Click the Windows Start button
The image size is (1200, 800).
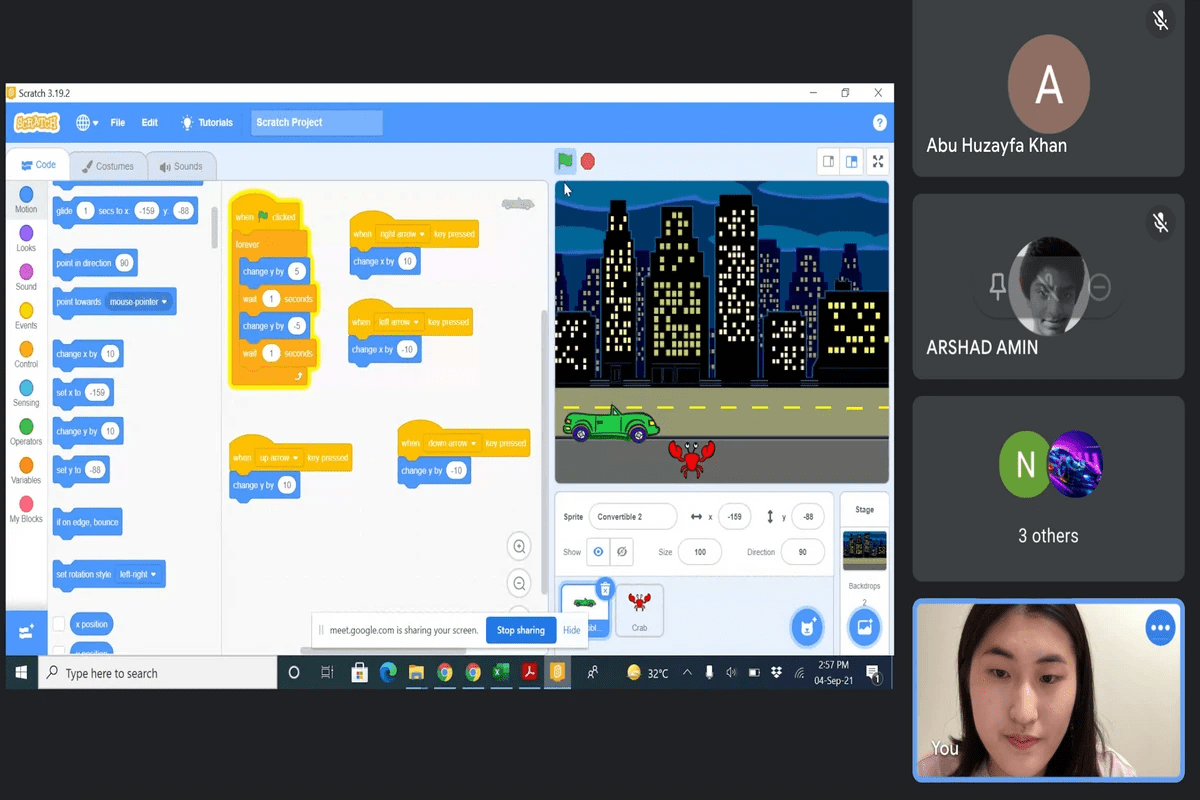click(21, 673)
